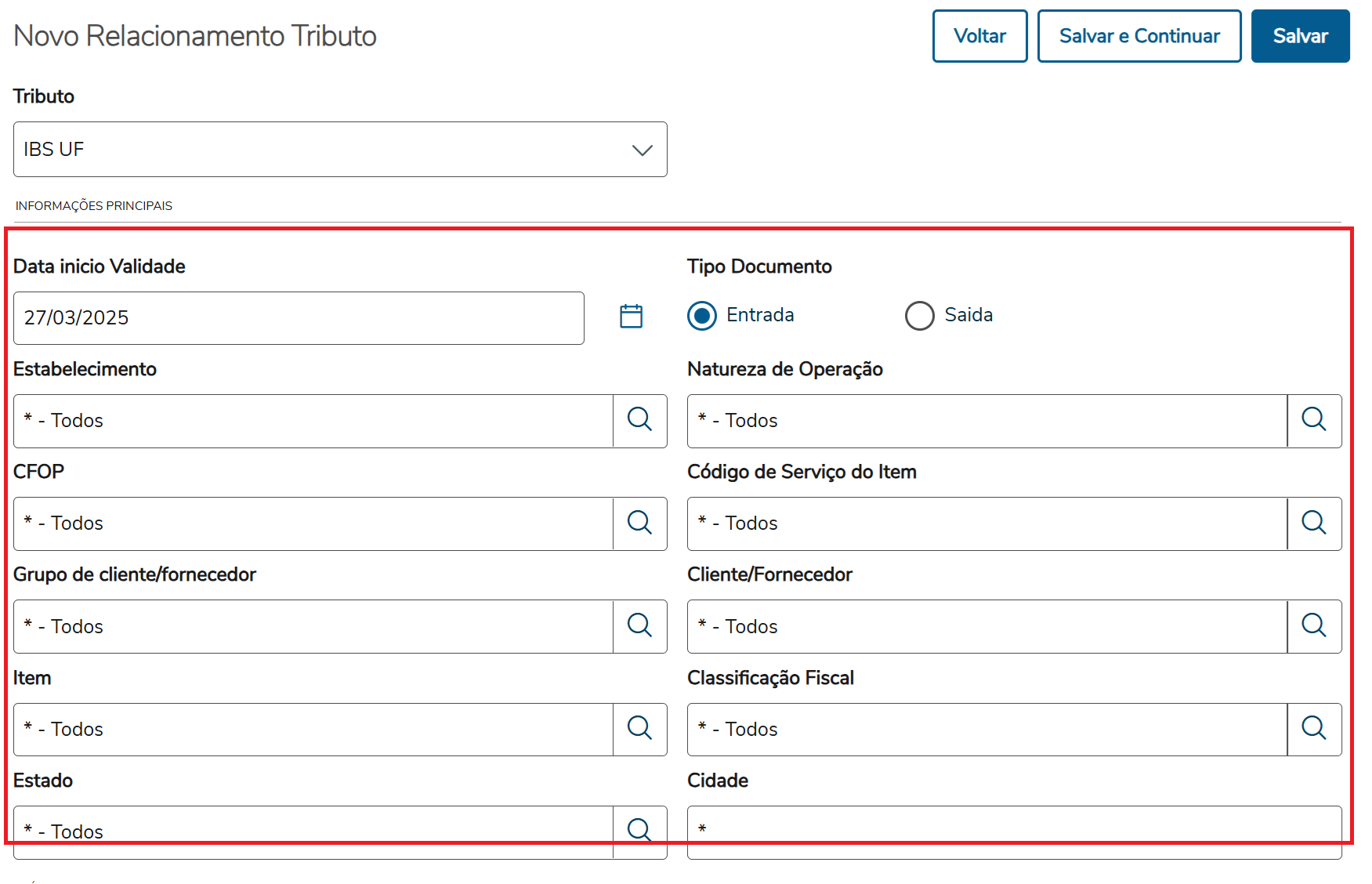
Task: Click the Natureza de Operação search icon
Action: [x=1313, y=420]
